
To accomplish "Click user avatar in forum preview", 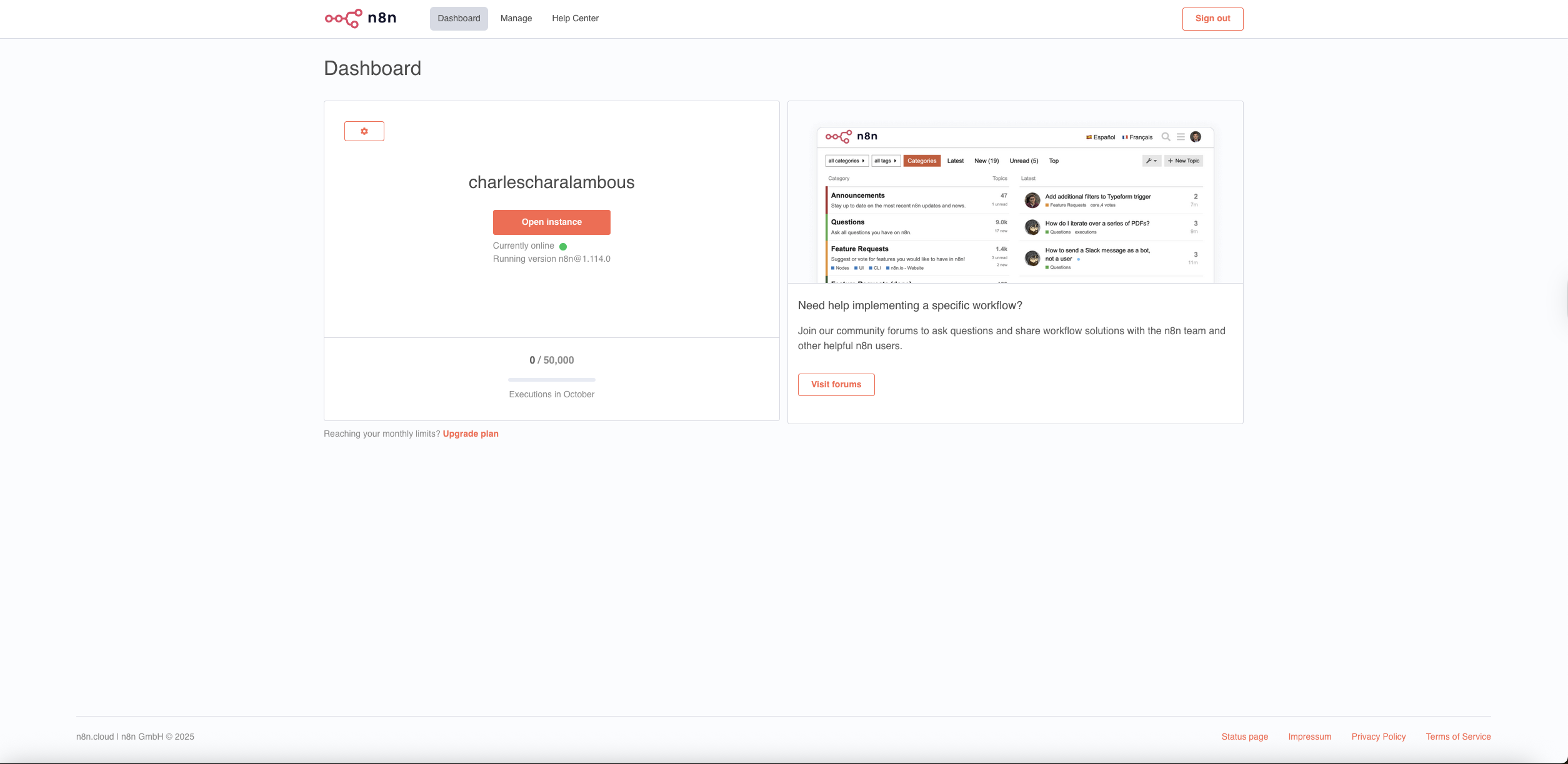I will pos(1196,137).
